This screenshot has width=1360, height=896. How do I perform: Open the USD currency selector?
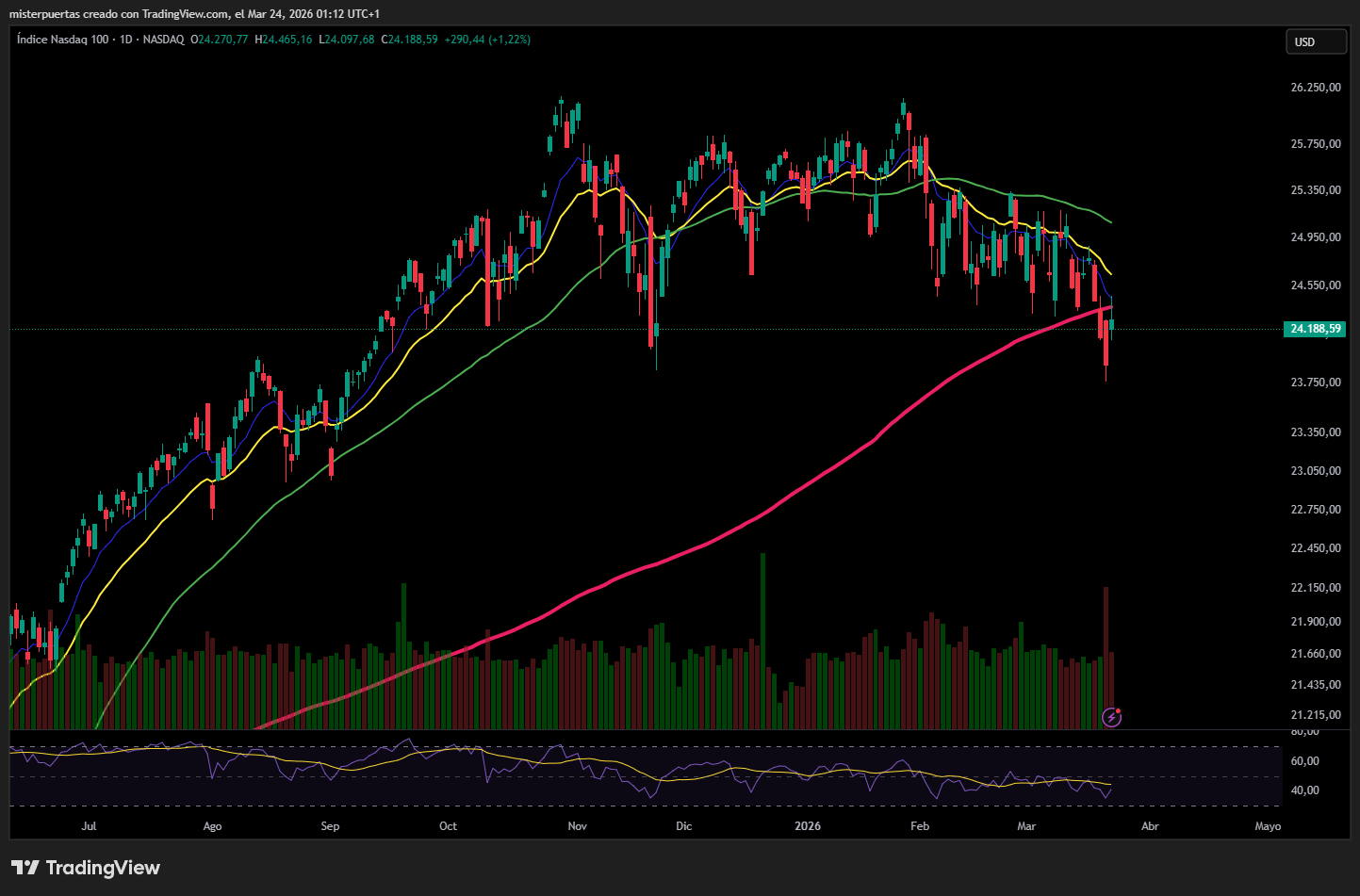1316,41
